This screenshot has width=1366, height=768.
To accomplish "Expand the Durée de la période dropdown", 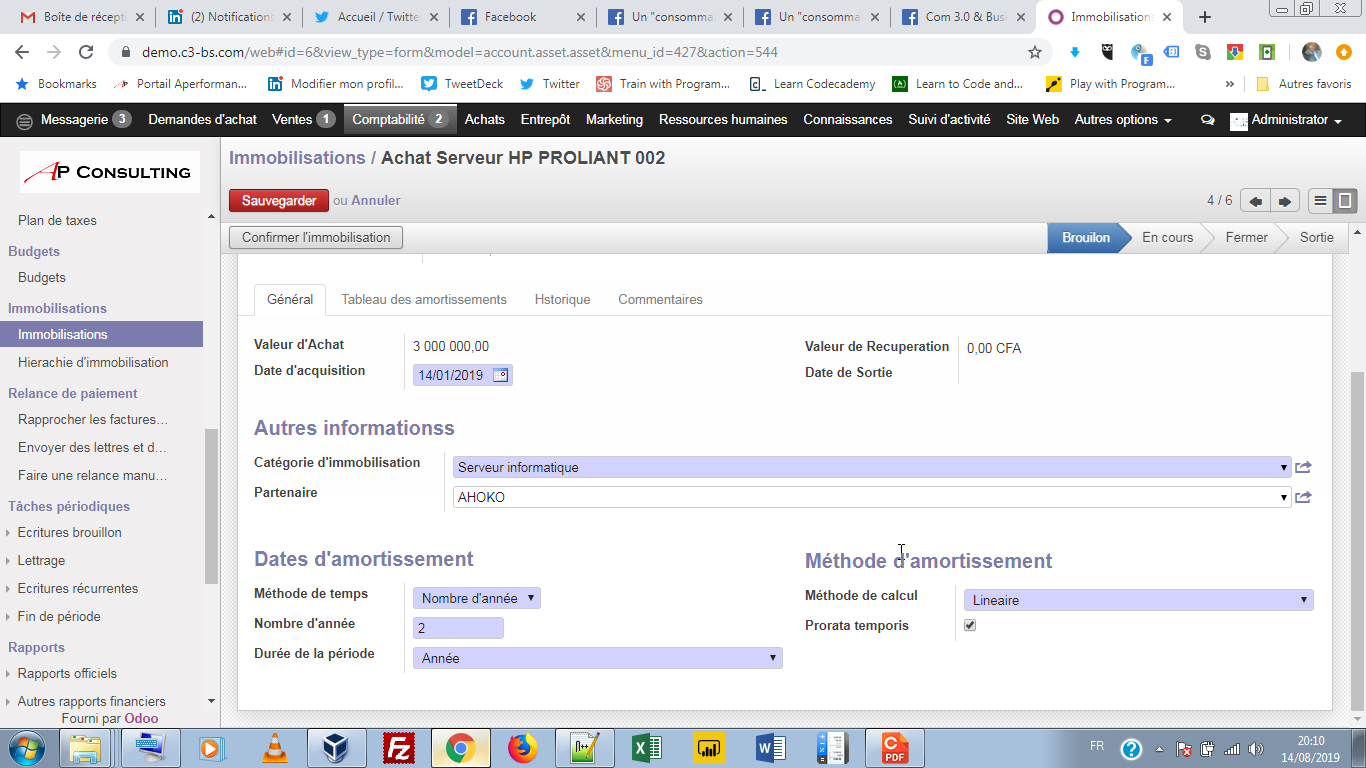I will [597, 658].
